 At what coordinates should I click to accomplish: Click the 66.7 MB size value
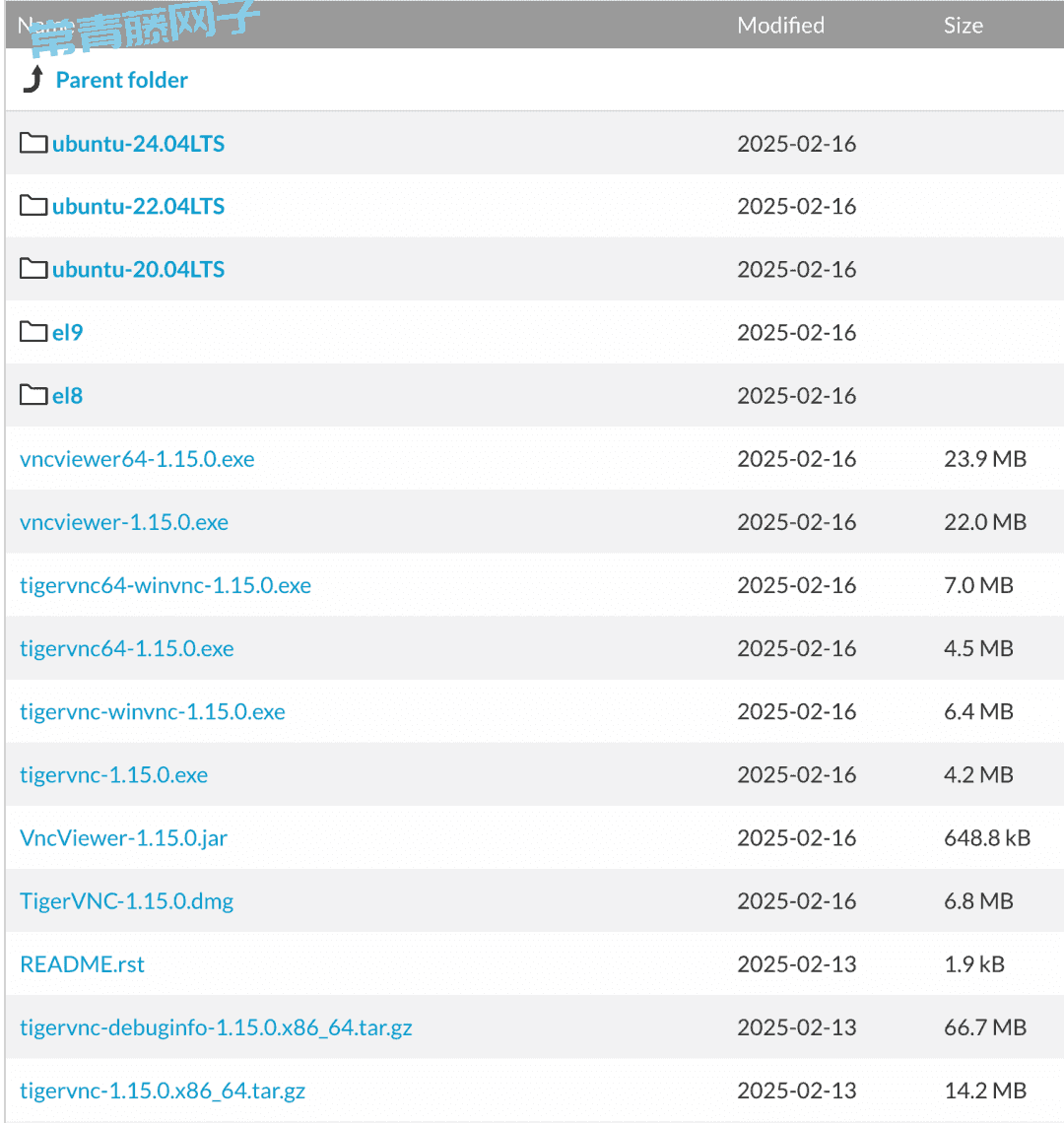pos(985,1027)
